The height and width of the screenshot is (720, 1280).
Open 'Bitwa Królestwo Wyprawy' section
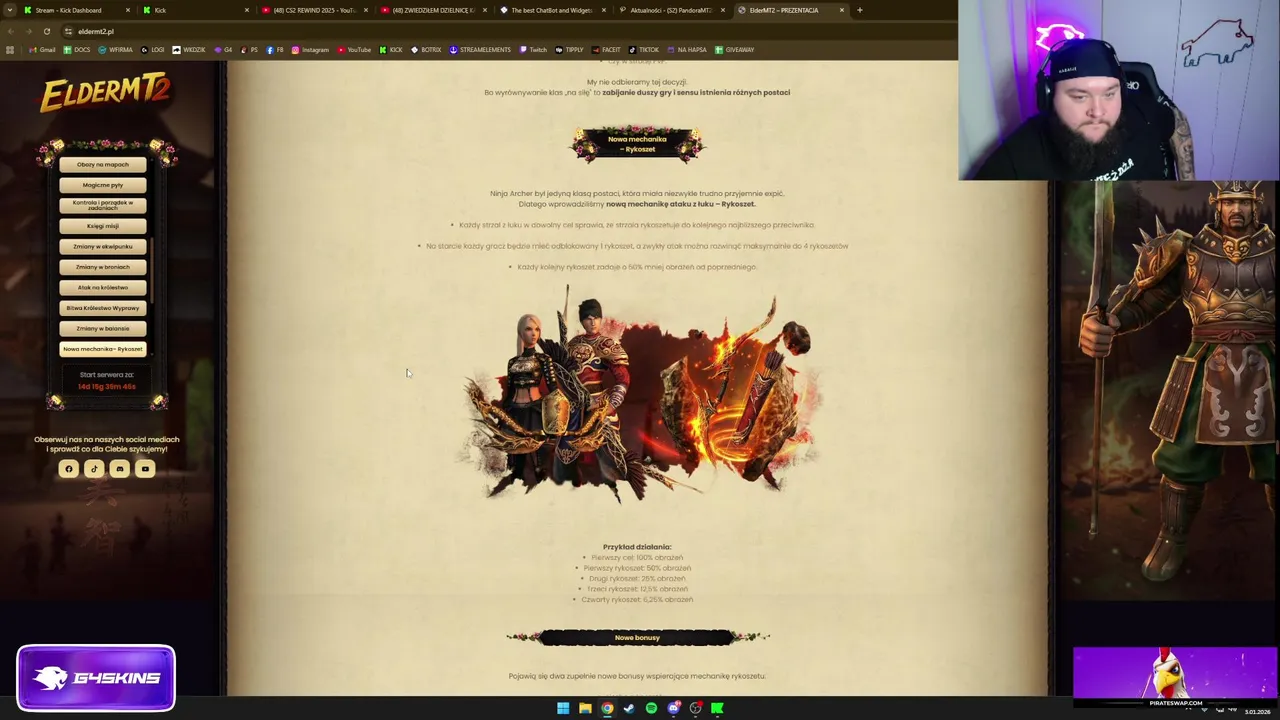pyautogui.click(x=103, y=308)
